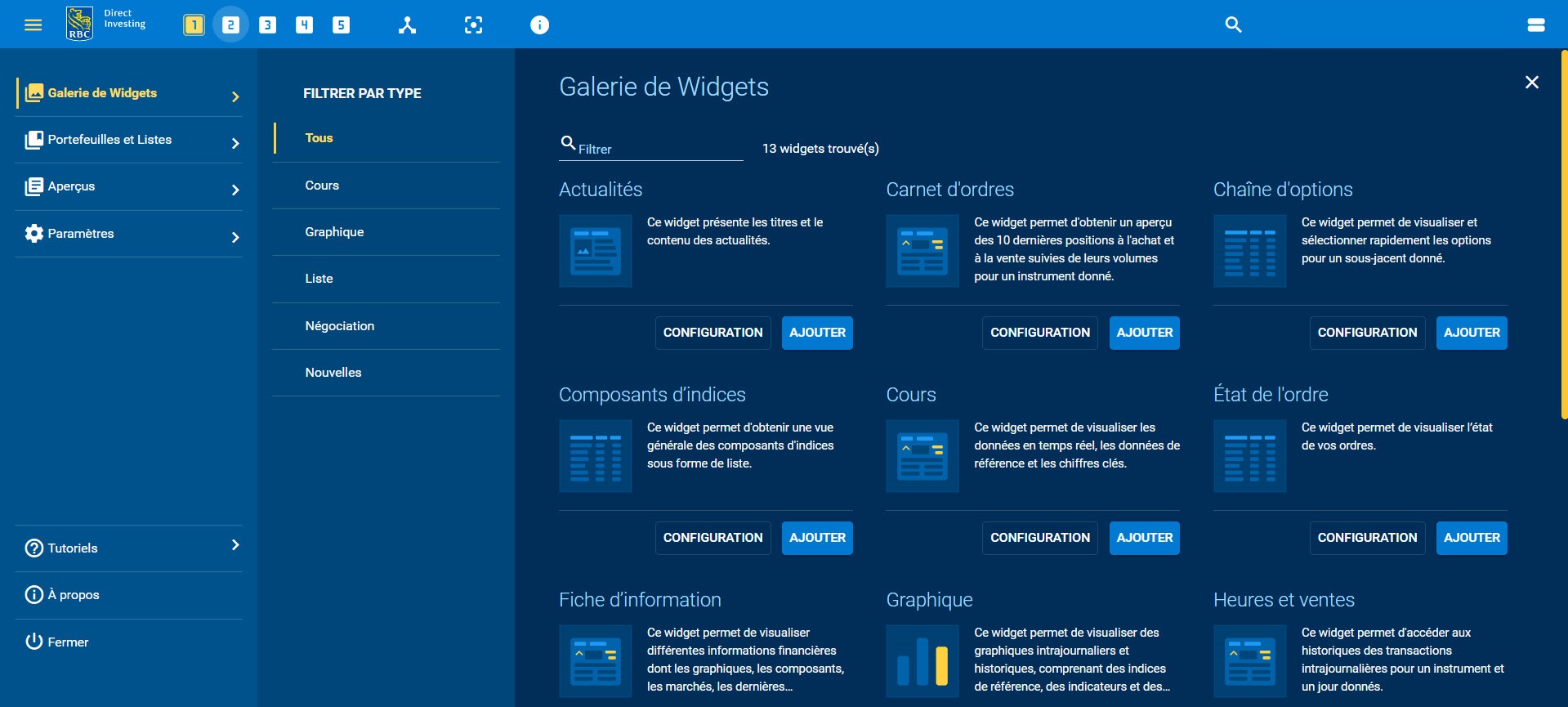Close the Galerie de Widgets panel
The width and height of the screenshot is (1568, 707).
click(1532, 82)
